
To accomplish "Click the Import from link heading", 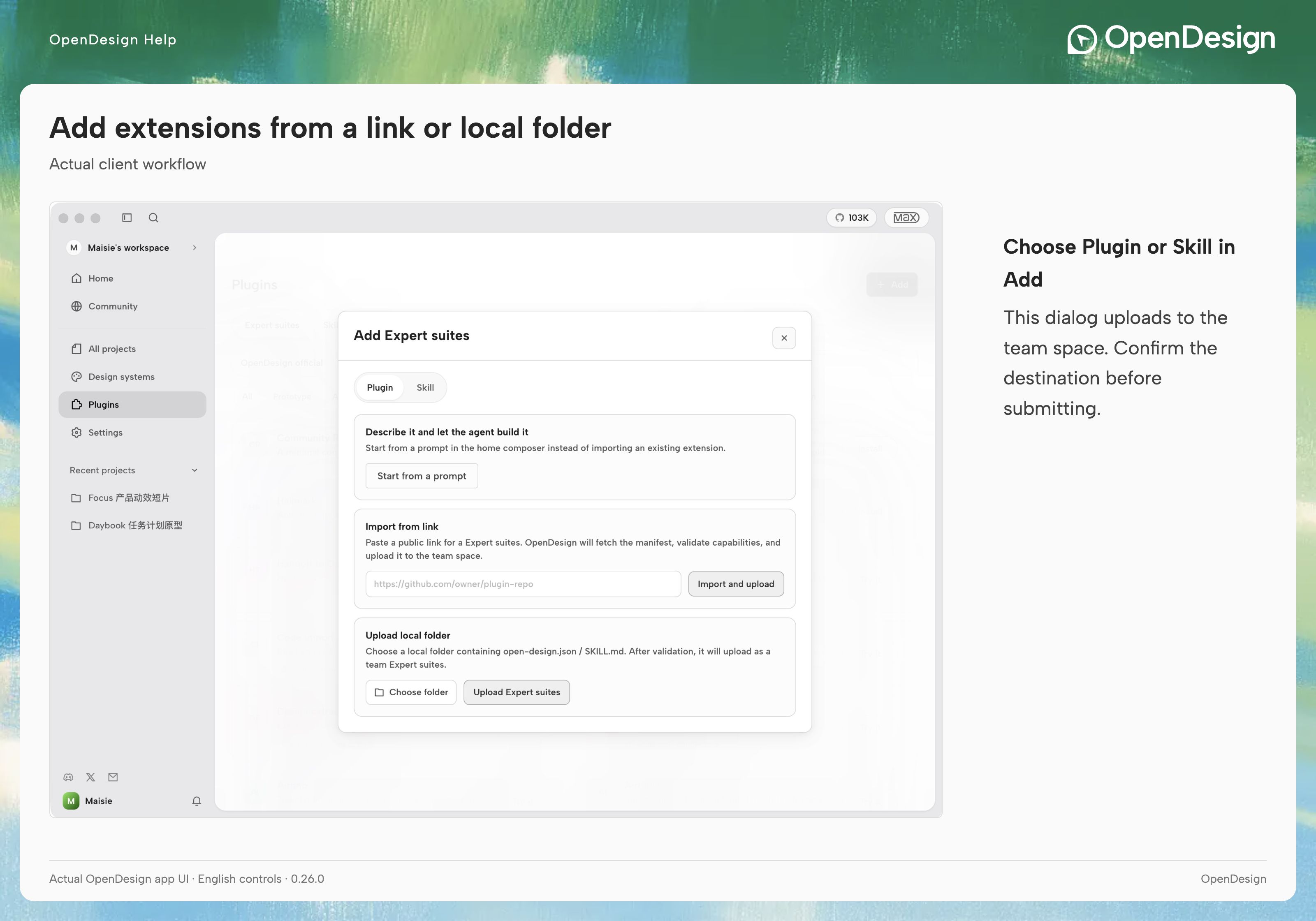I will point(402,527).
